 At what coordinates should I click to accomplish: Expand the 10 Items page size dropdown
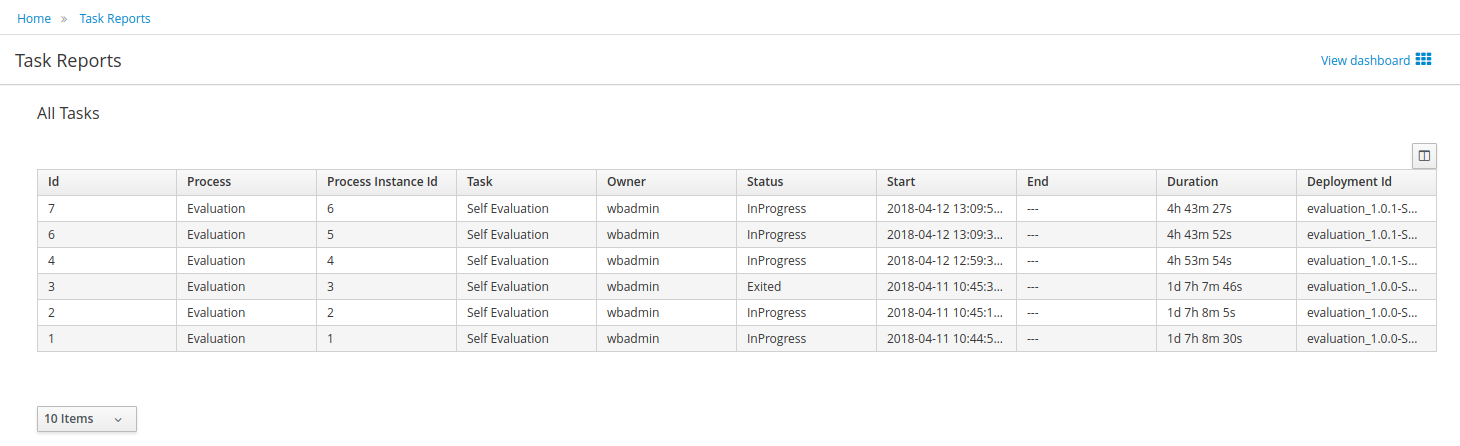(86, 419)
